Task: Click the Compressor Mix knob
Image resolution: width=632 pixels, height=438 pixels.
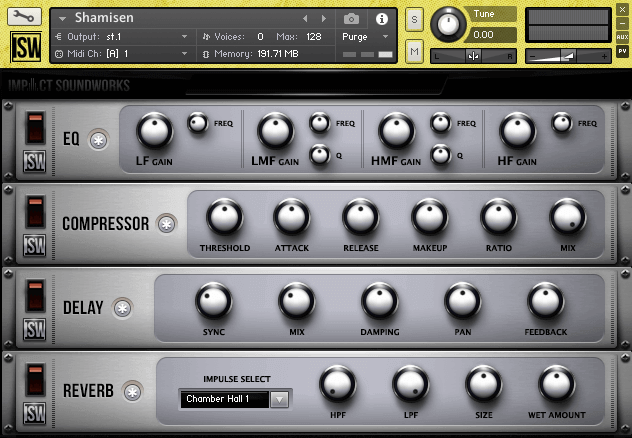Action: [568, 217]
